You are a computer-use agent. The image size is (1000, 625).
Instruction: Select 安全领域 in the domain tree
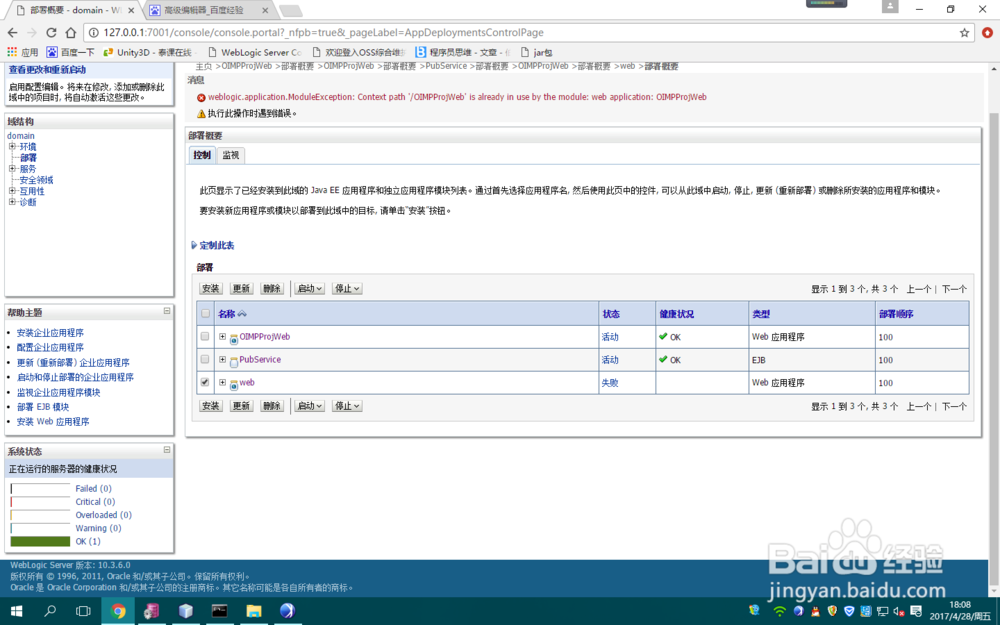click(36, 180)
